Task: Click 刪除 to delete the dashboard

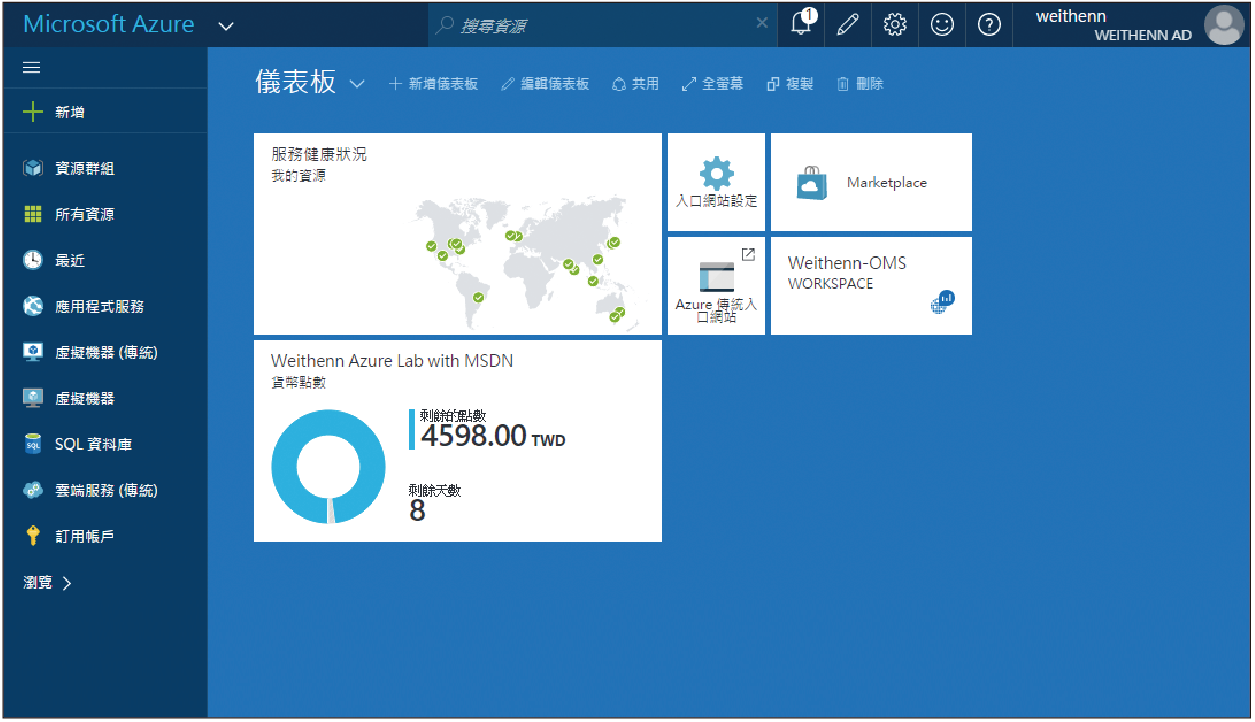Action: click(860, 84)
